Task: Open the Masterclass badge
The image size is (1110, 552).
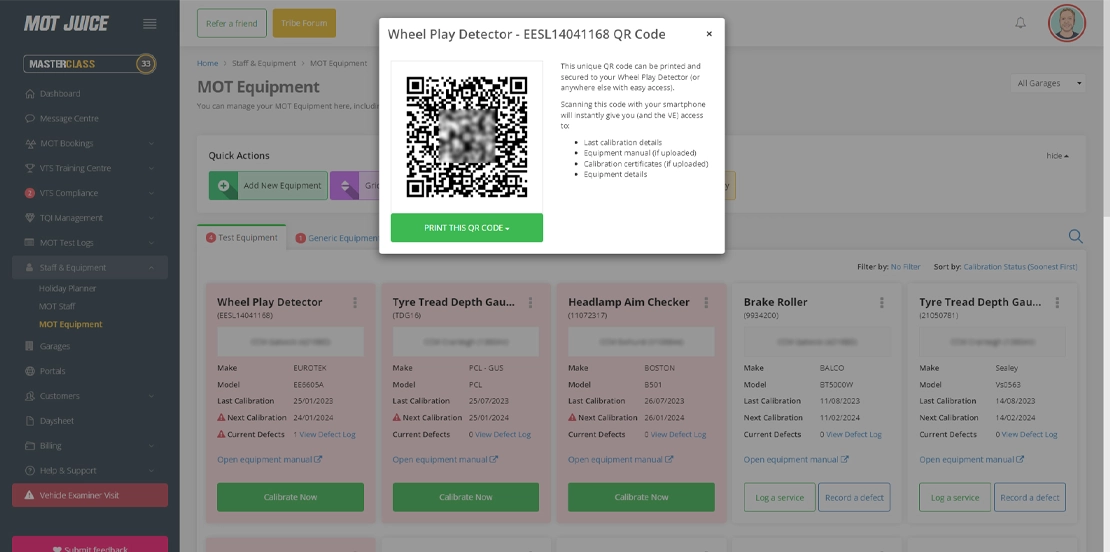Action: 89,64
